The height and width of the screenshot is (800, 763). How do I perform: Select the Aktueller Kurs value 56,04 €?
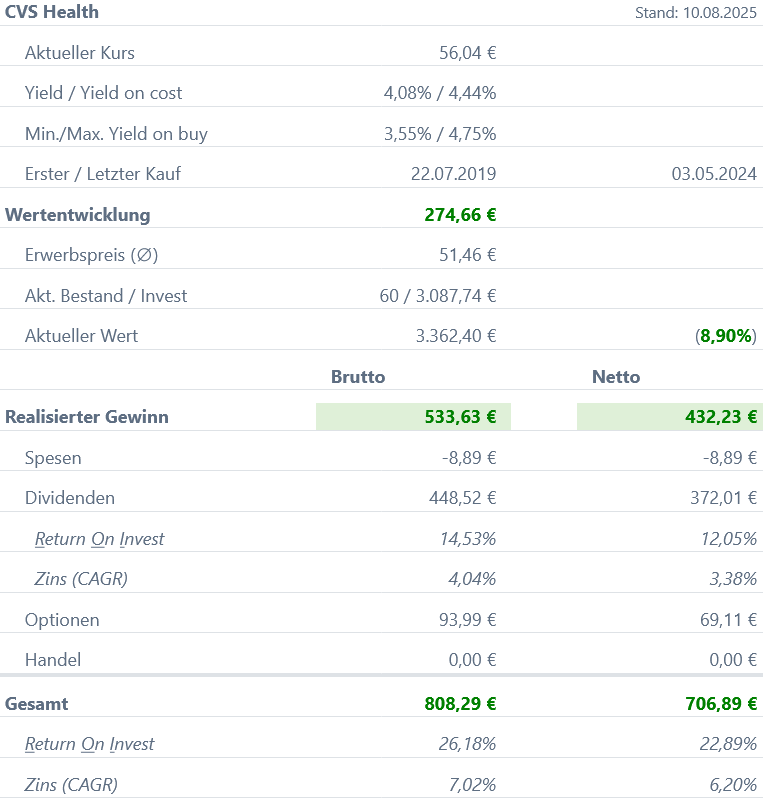point(467,53)
